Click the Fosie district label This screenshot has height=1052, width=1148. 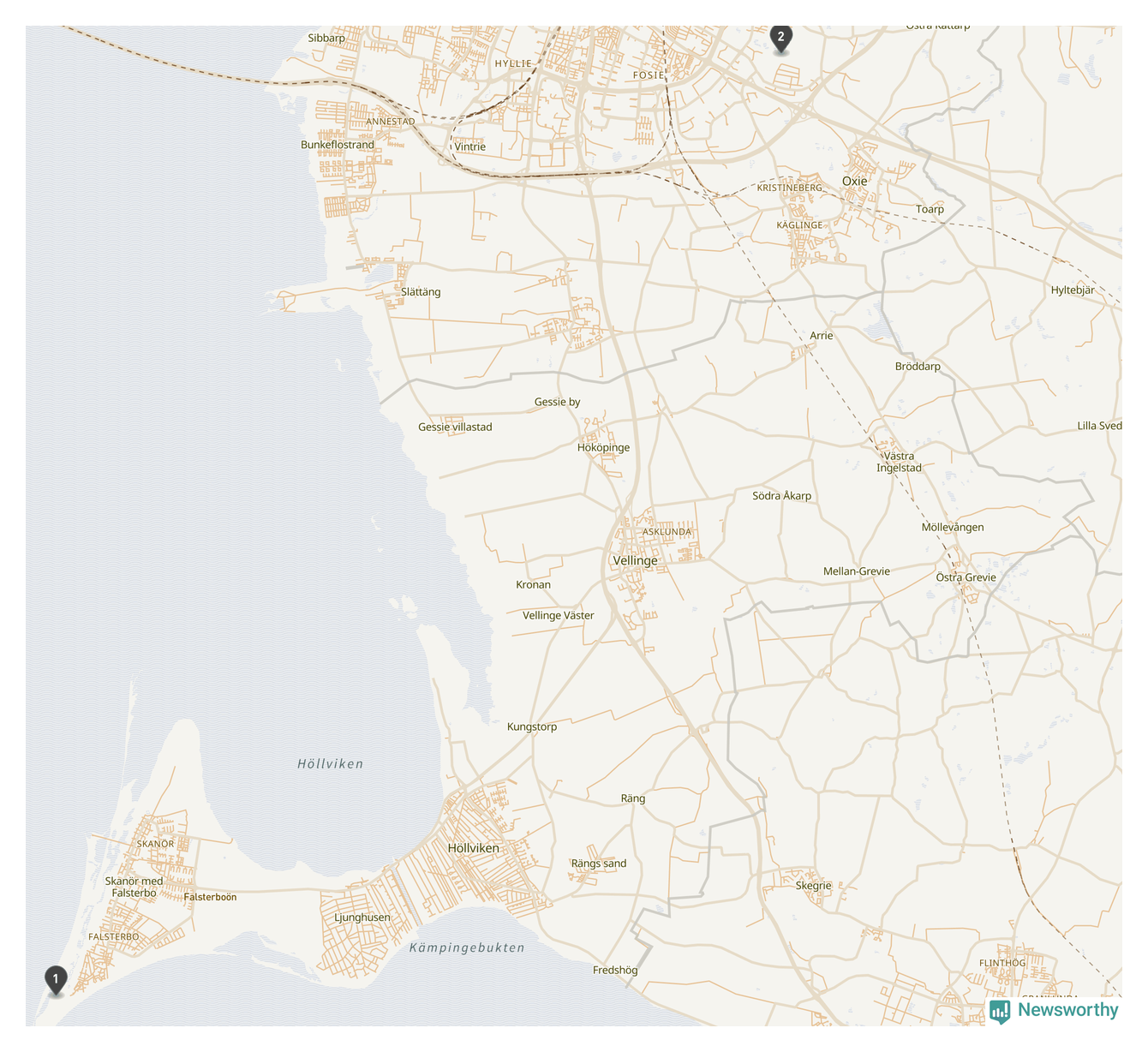coord(648,75)
